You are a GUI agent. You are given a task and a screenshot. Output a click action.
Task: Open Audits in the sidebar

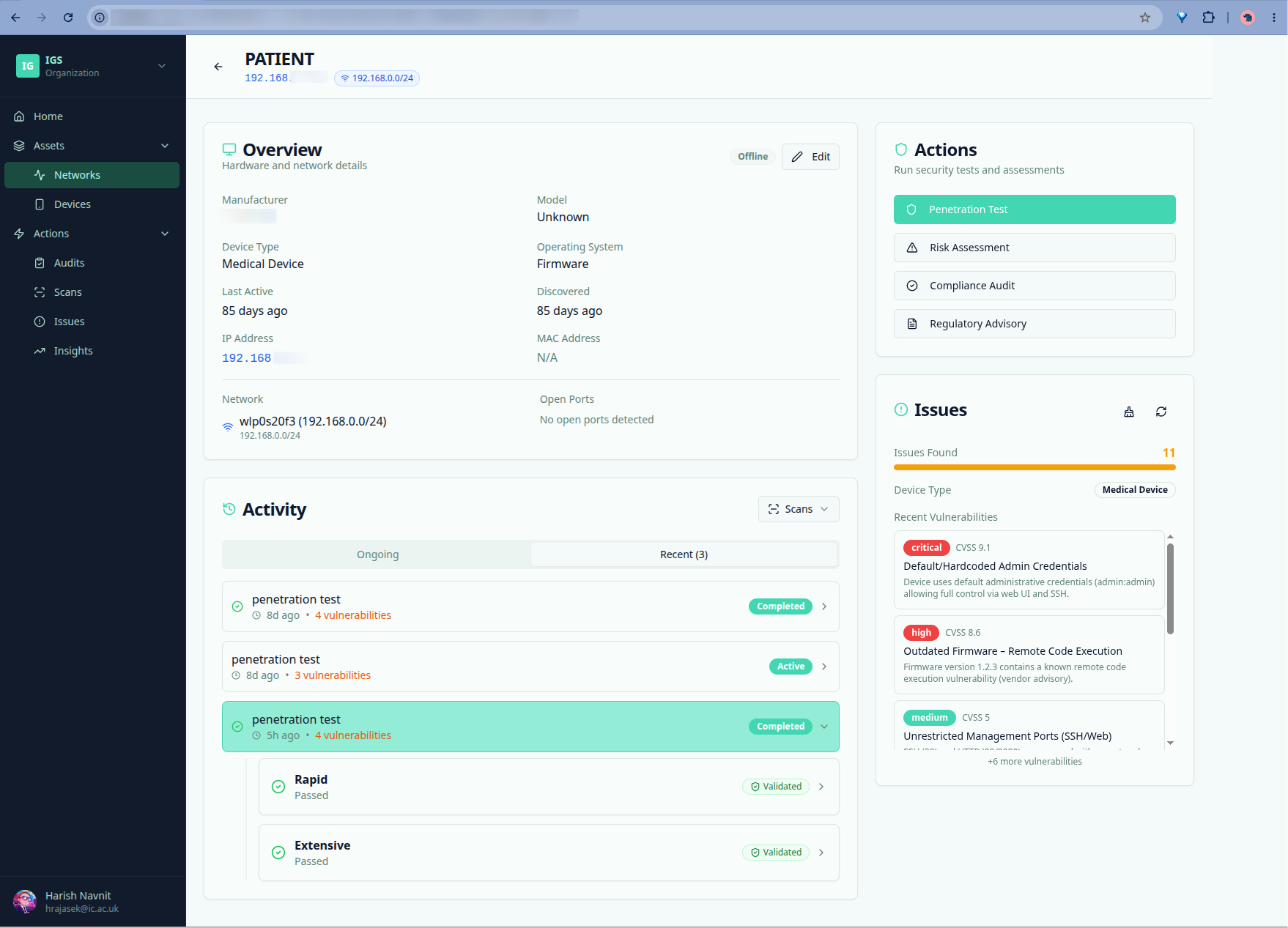92,263
